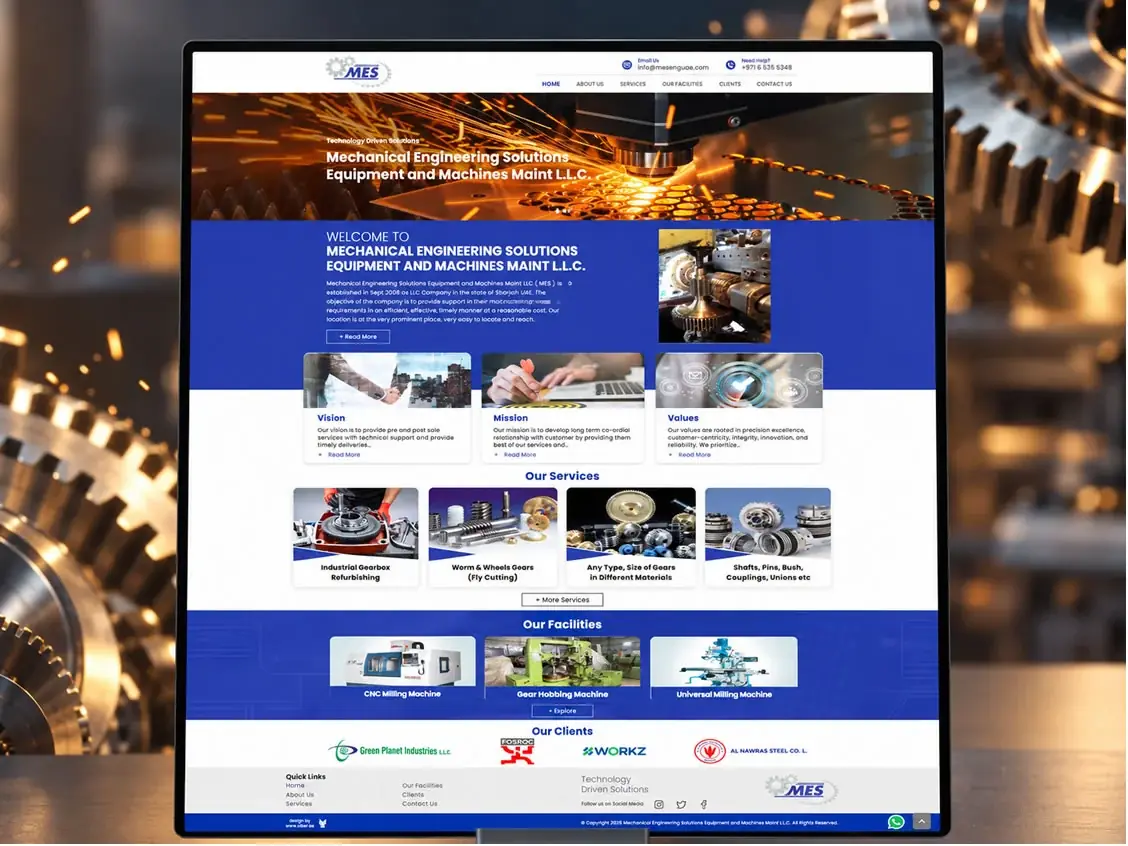Click the Contact Us link in footer
The image size is (1128, 846).
coord(420,804)
